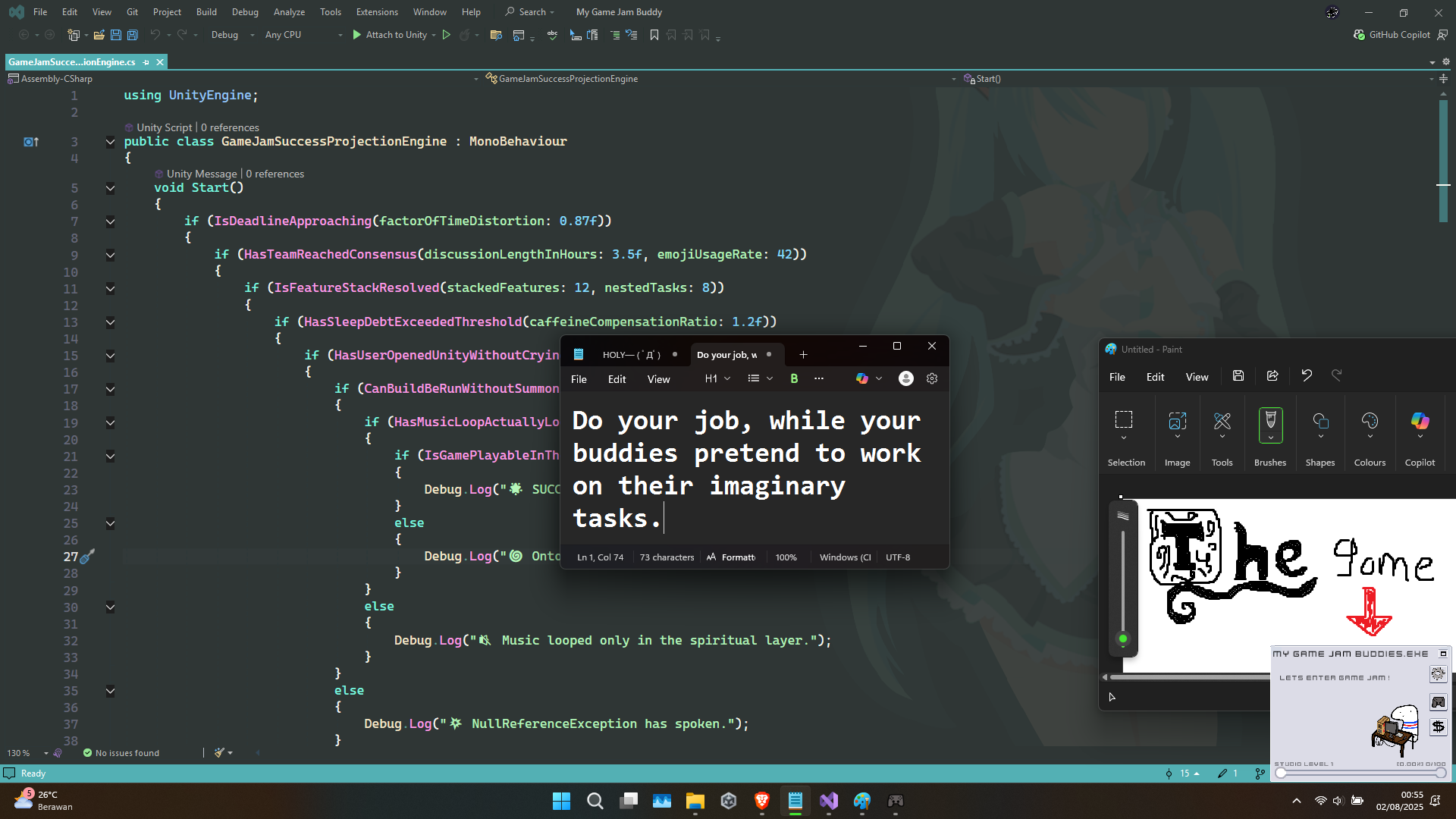Open Notepad settings gear
The image size is (1456, 819).
932,378
